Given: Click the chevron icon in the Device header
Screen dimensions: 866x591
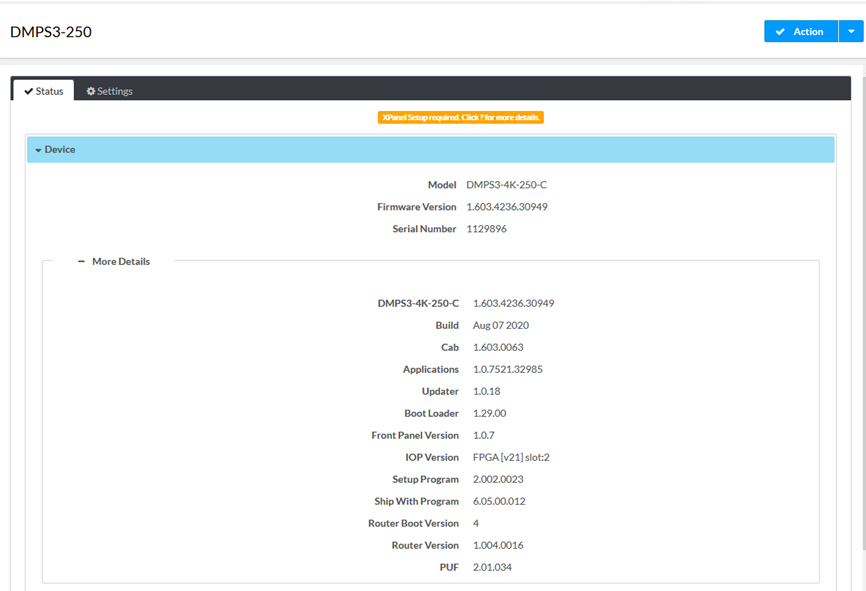Looking at the screenshot, I should point(36,149).
